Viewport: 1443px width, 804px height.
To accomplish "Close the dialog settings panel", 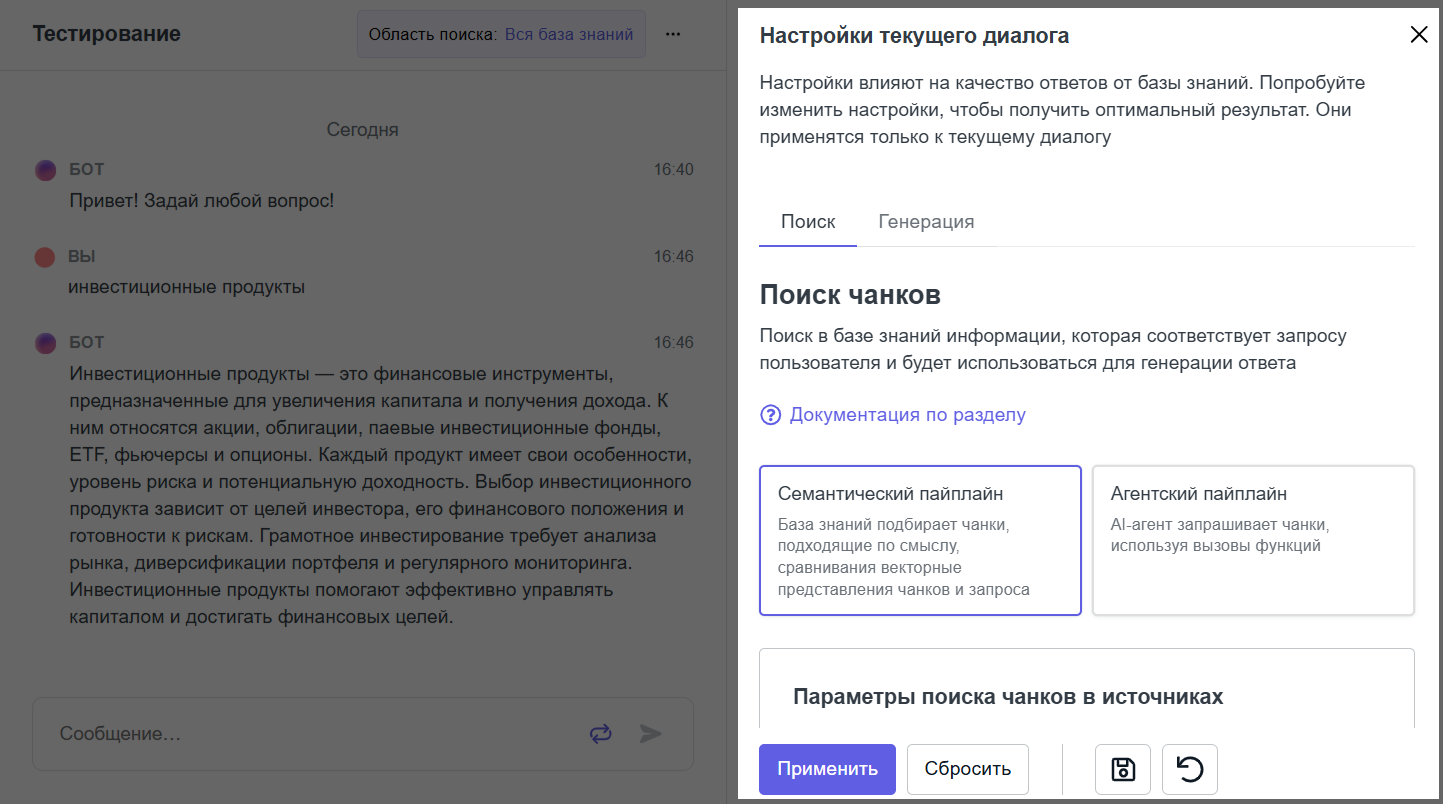I will pos(1418,35).
